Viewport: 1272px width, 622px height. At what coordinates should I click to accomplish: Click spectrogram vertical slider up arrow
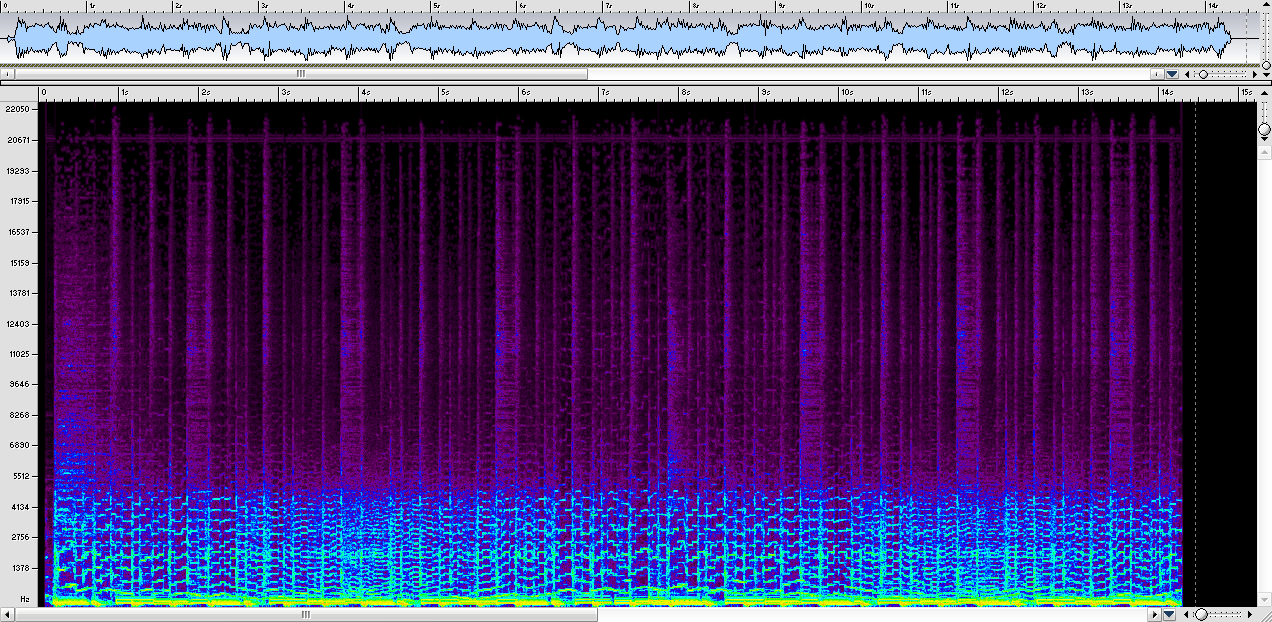[x=1264, y=93]
